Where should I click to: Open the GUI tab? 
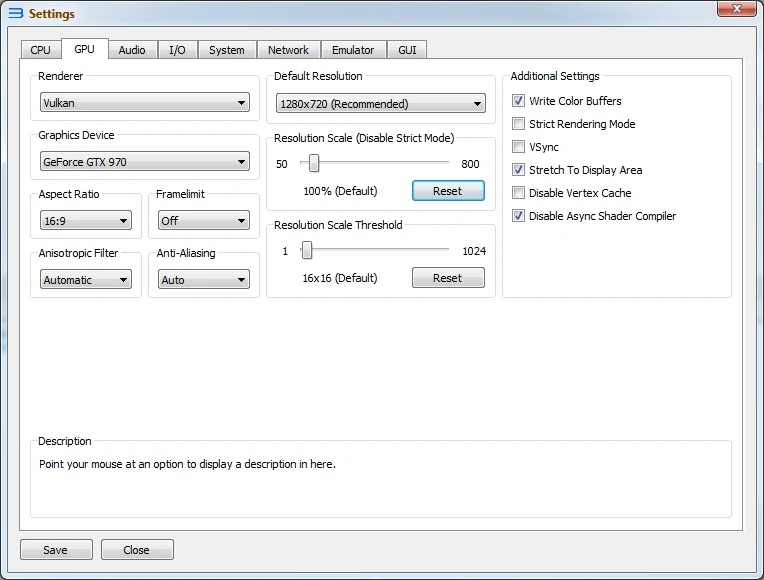point(407,50)
